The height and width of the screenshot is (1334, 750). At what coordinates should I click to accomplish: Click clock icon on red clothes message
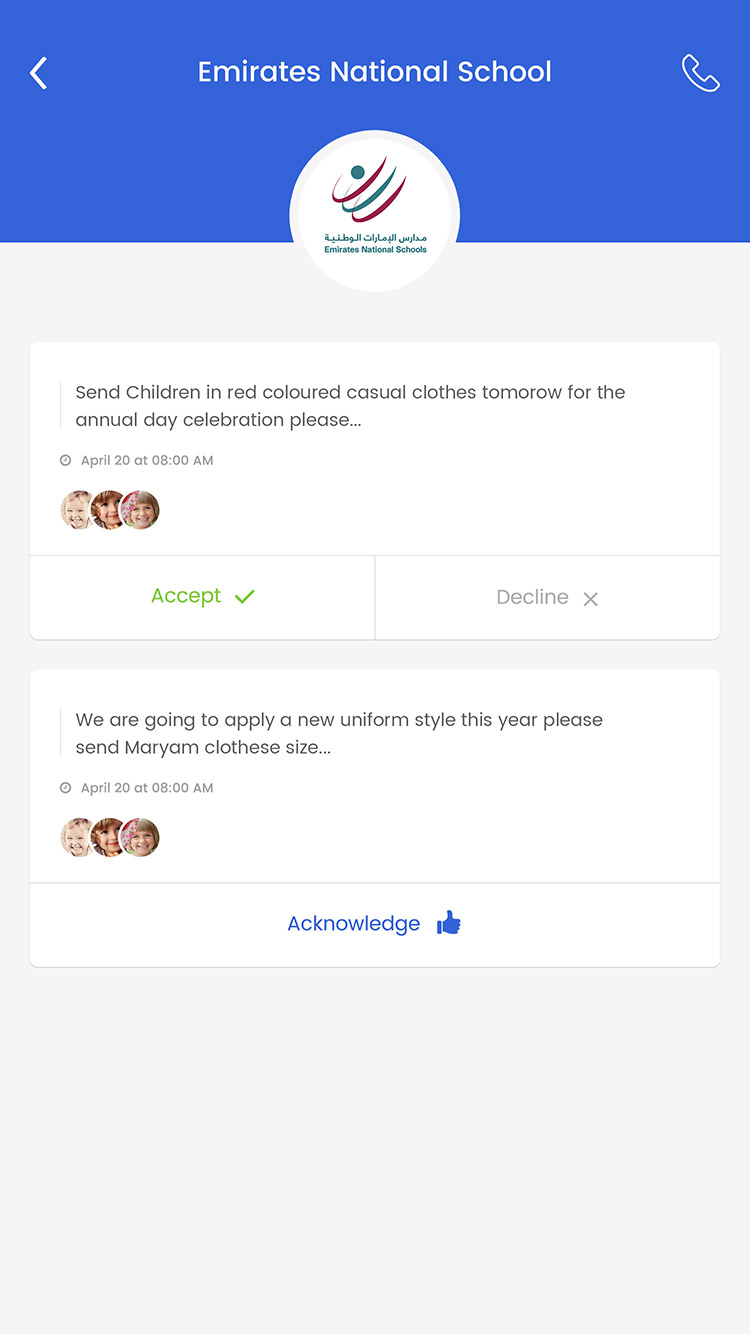[x=66, y=461]
